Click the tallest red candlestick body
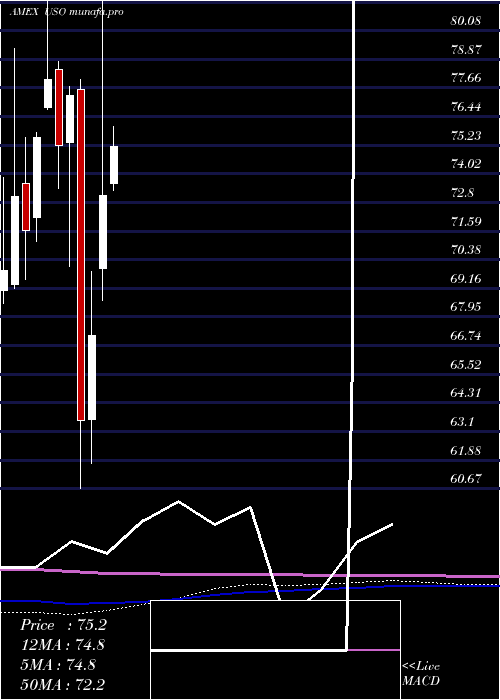The image size is (500, 700). 81,255
